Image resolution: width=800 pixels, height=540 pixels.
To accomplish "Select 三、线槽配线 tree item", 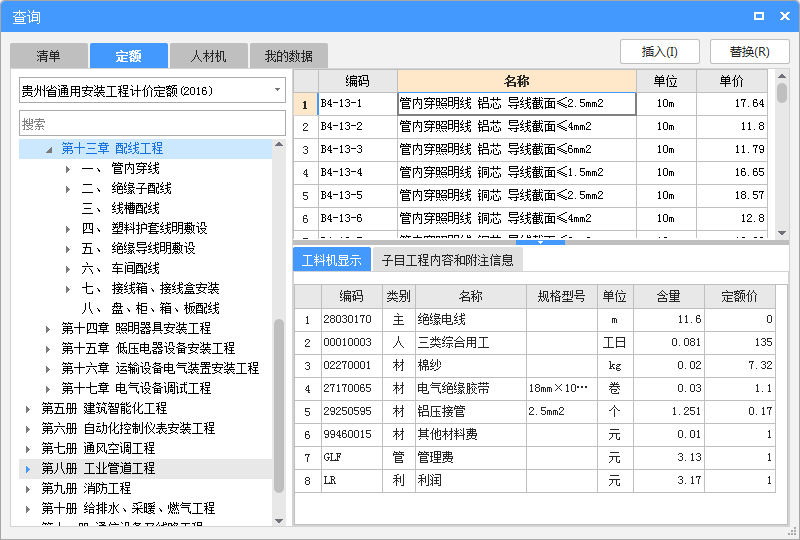I will coord(120,208).
